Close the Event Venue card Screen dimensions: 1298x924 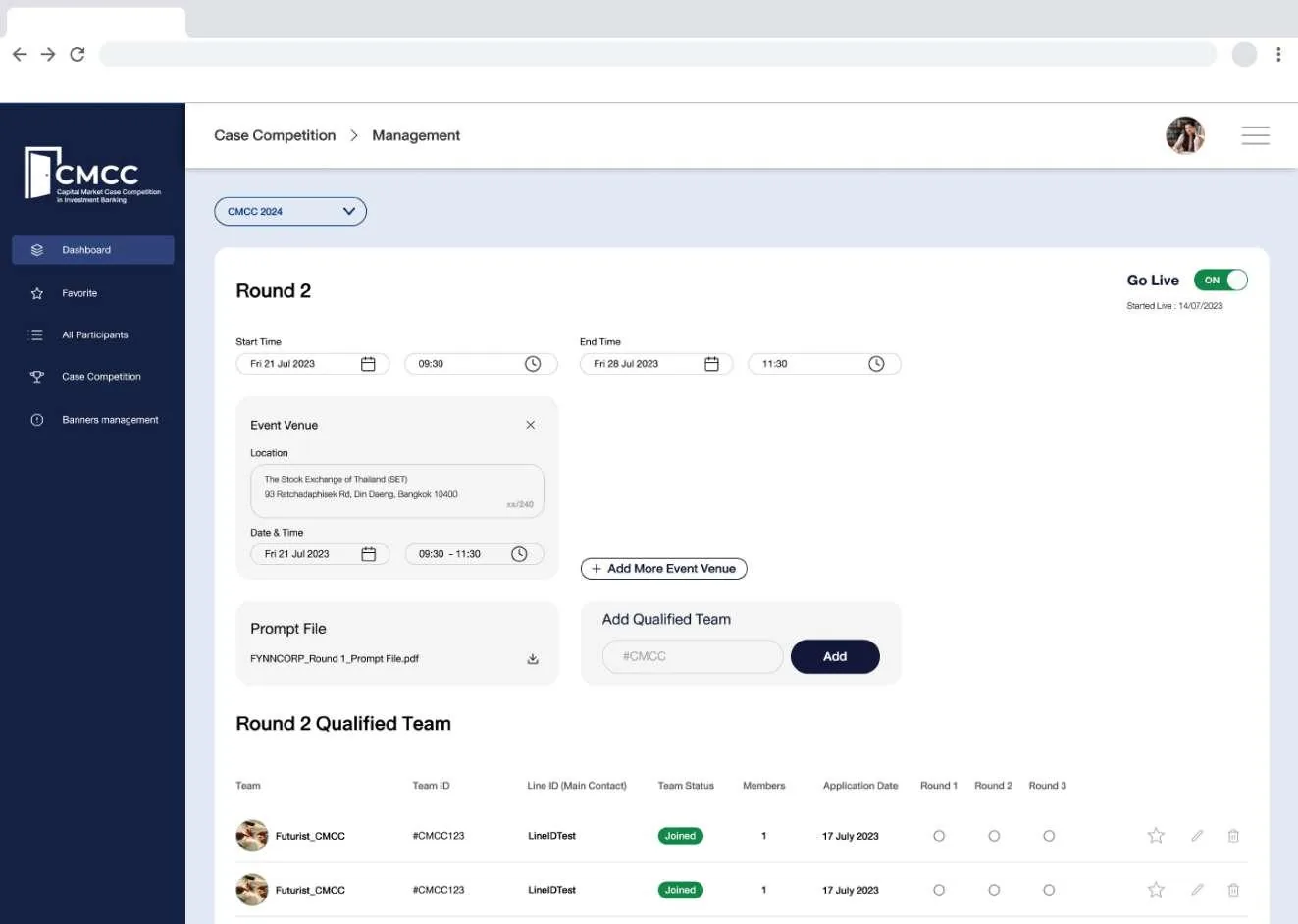[x=531, y=425]
